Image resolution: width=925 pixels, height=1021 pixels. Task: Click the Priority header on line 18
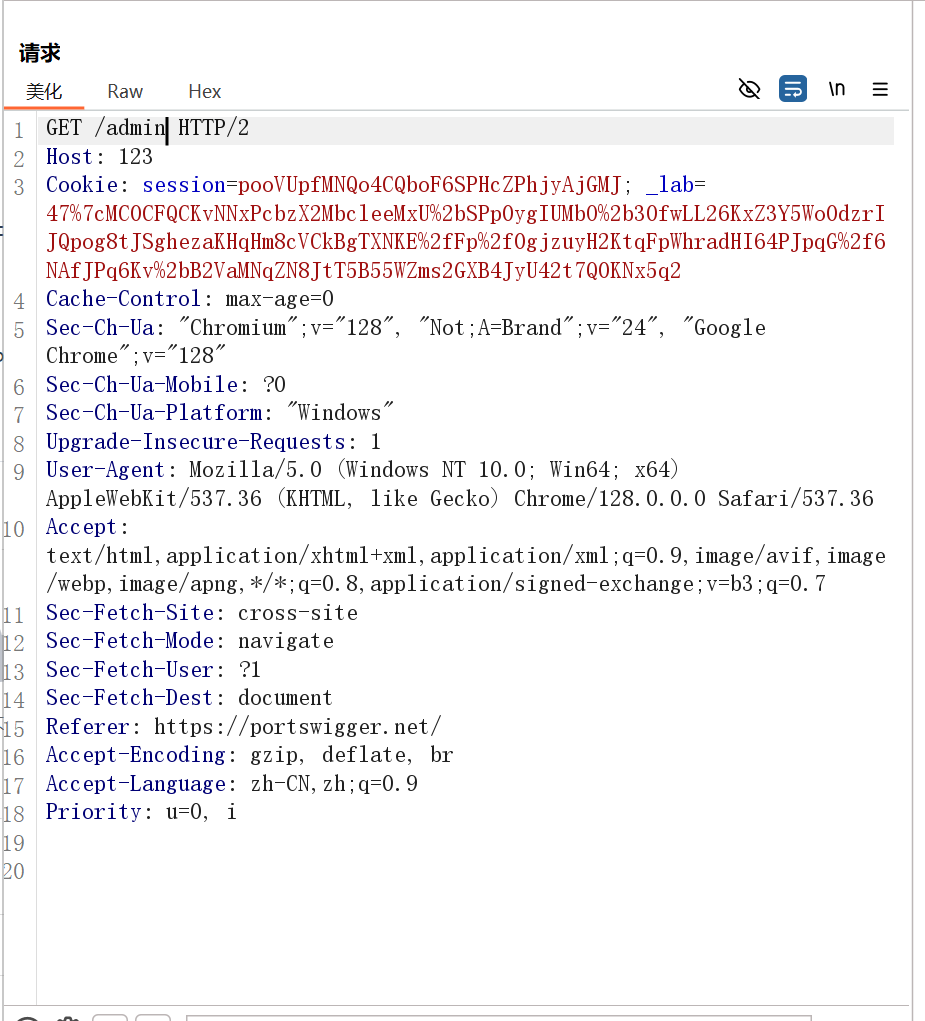pyautogui.click(x=93, y=812)
